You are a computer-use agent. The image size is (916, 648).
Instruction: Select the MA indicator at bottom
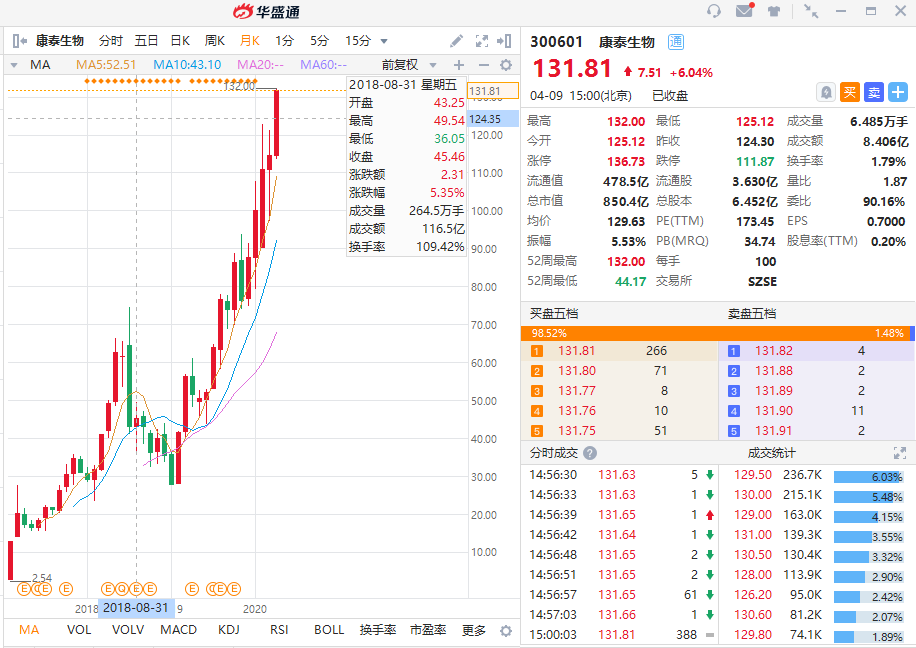click(29, 630)
